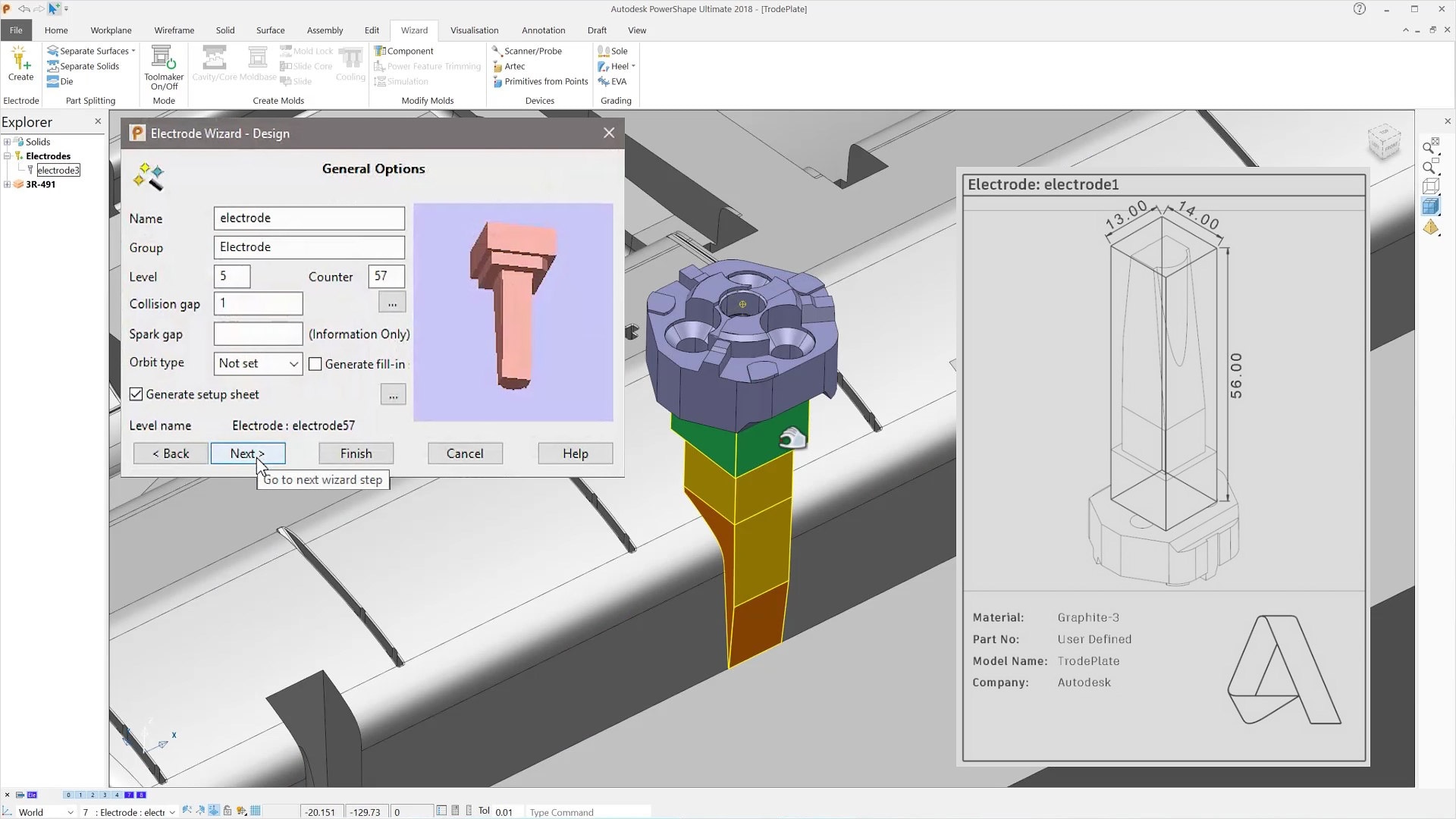
Task: Click the Spark gap input field
Action: 258,334
